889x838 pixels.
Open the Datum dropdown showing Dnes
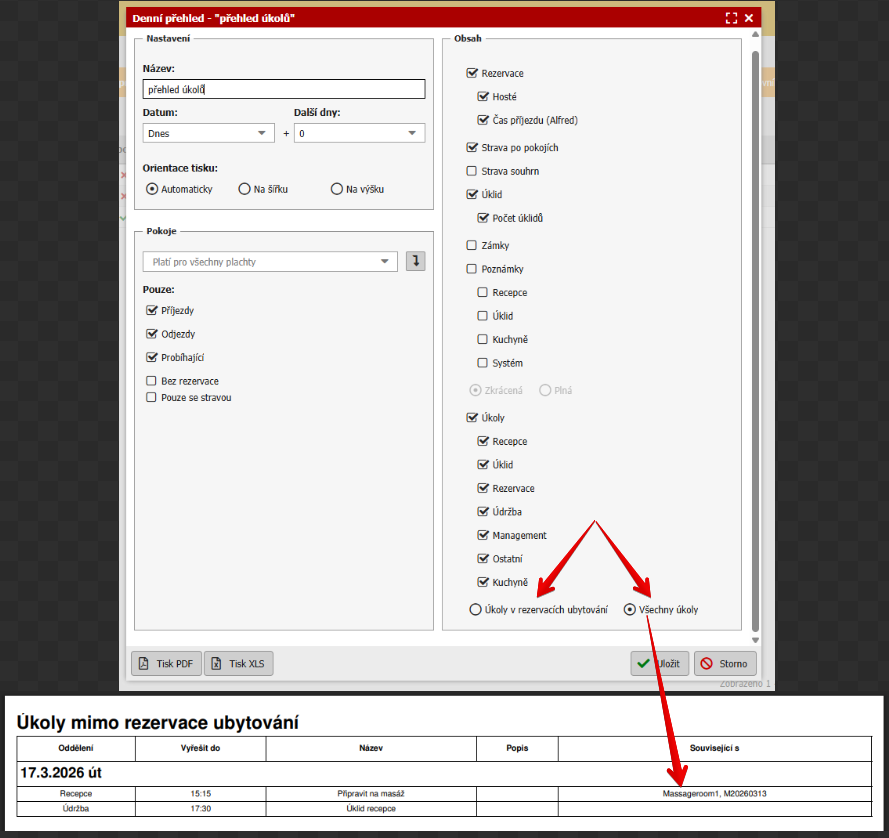coord(208,133)
